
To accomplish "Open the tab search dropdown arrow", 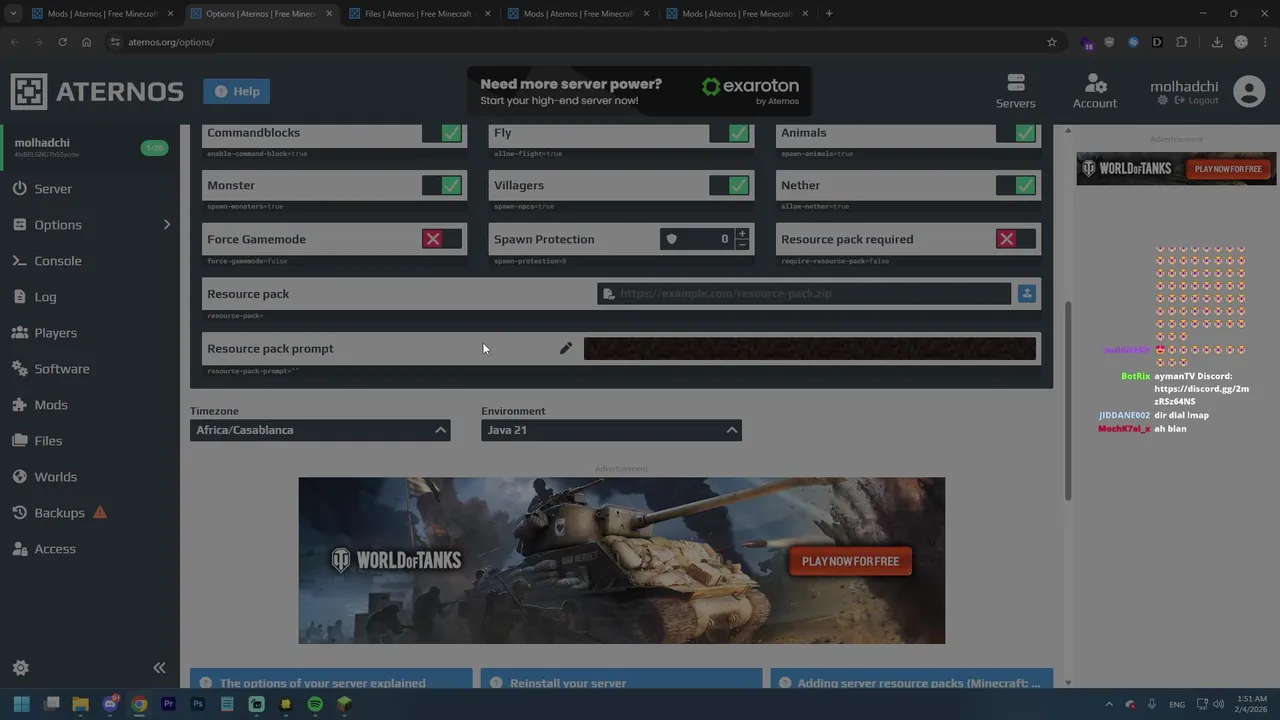I will (13, 14).
